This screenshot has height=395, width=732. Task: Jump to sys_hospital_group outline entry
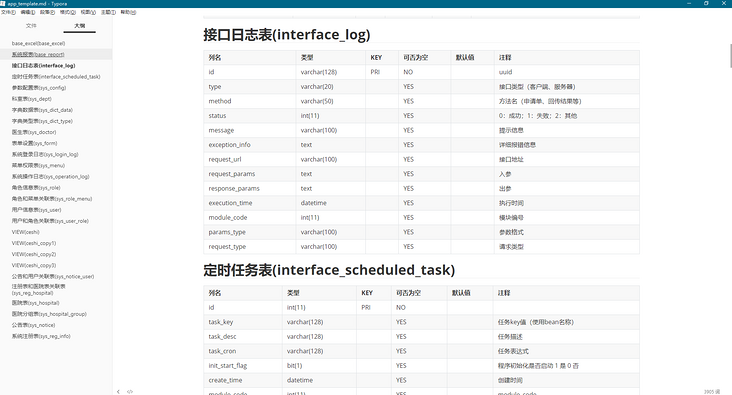49,314
